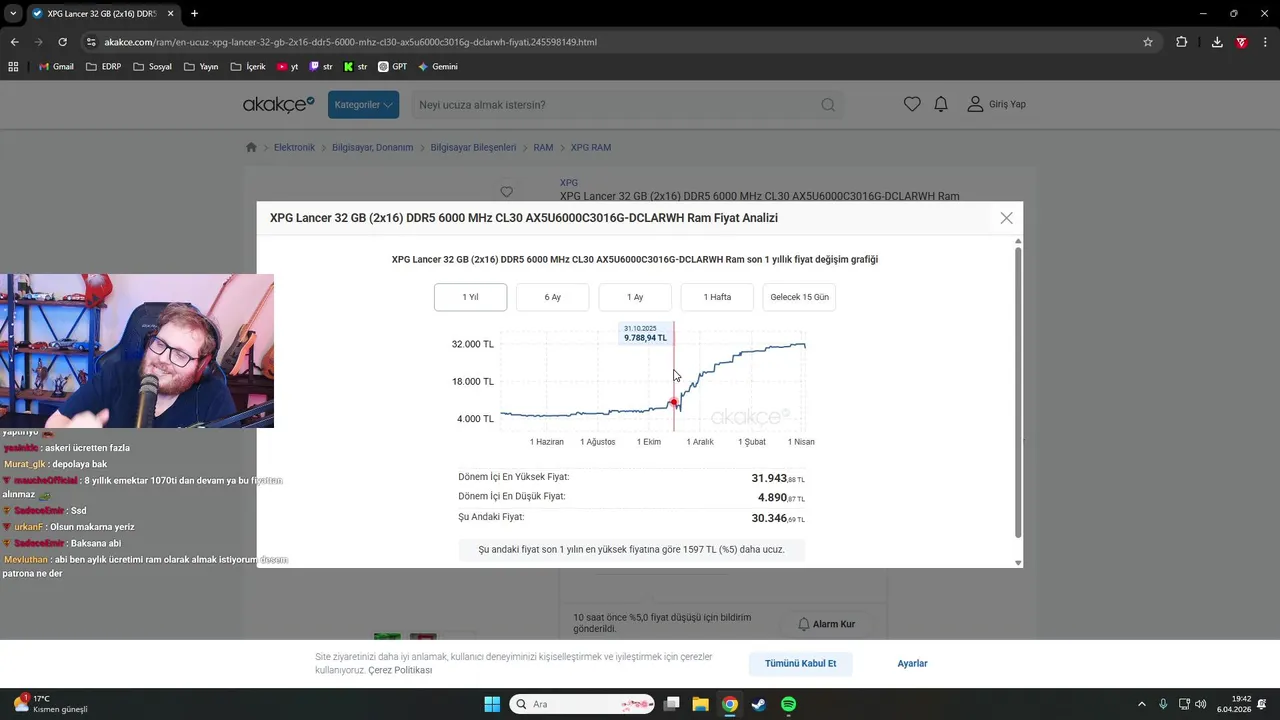Image resolution: width=1280 pixels, height=720 pixels.
Task: Click the akakçe logo
Action: [x=279, y=104]
